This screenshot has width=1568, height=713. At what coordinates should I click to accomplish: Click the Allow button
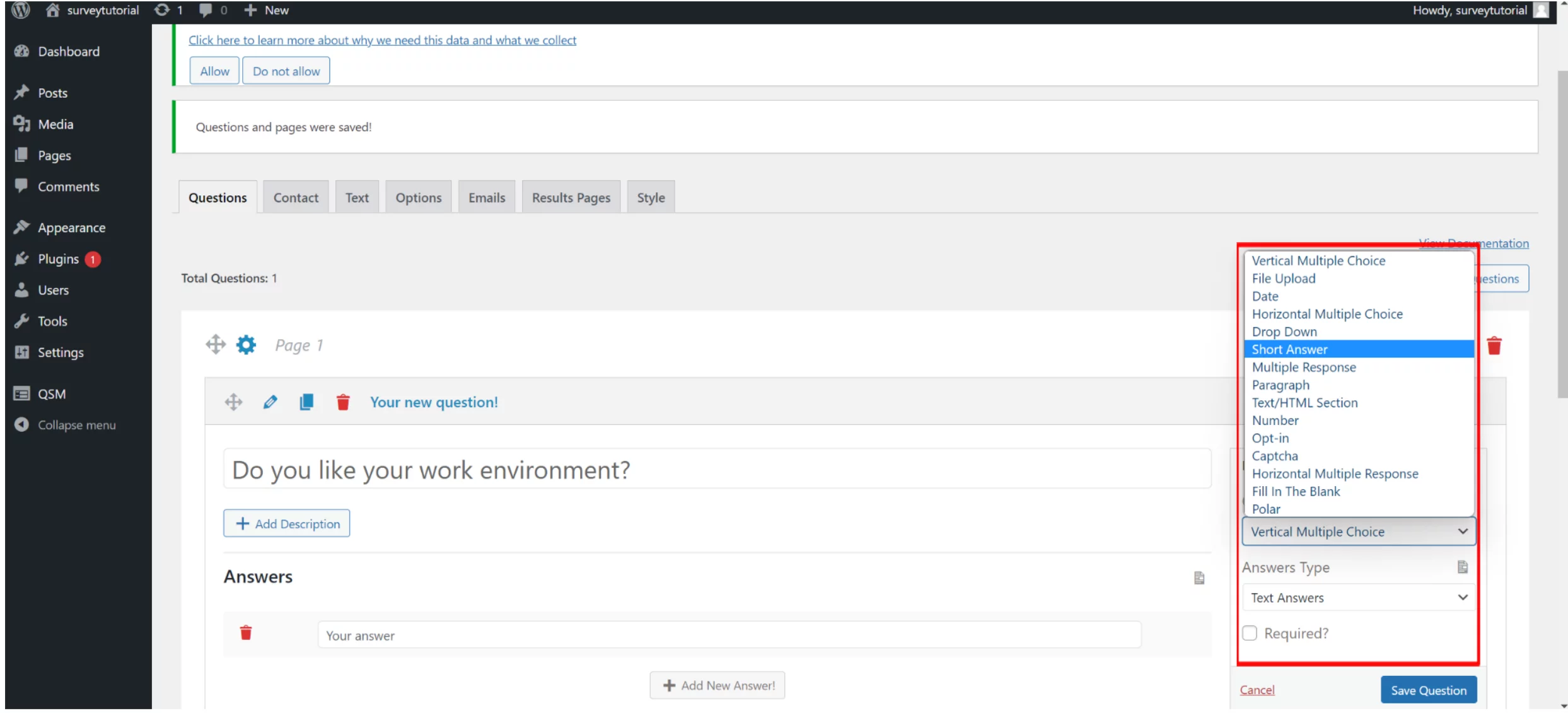(x=214, y=71)
